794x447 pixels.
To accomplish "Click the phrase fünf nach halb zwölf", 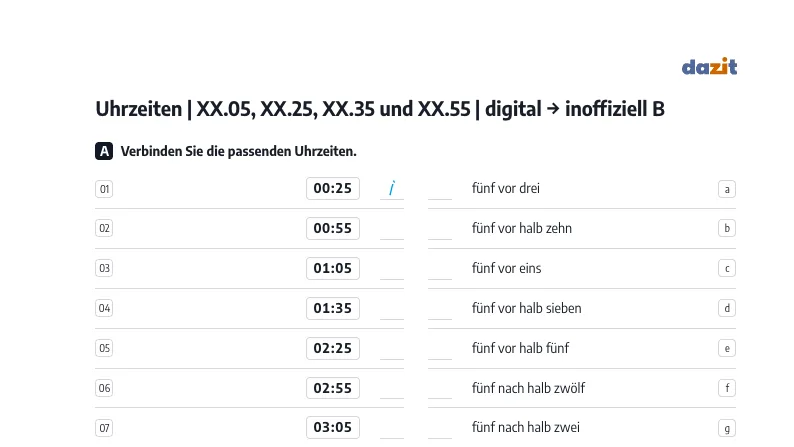I will (528, 388).
